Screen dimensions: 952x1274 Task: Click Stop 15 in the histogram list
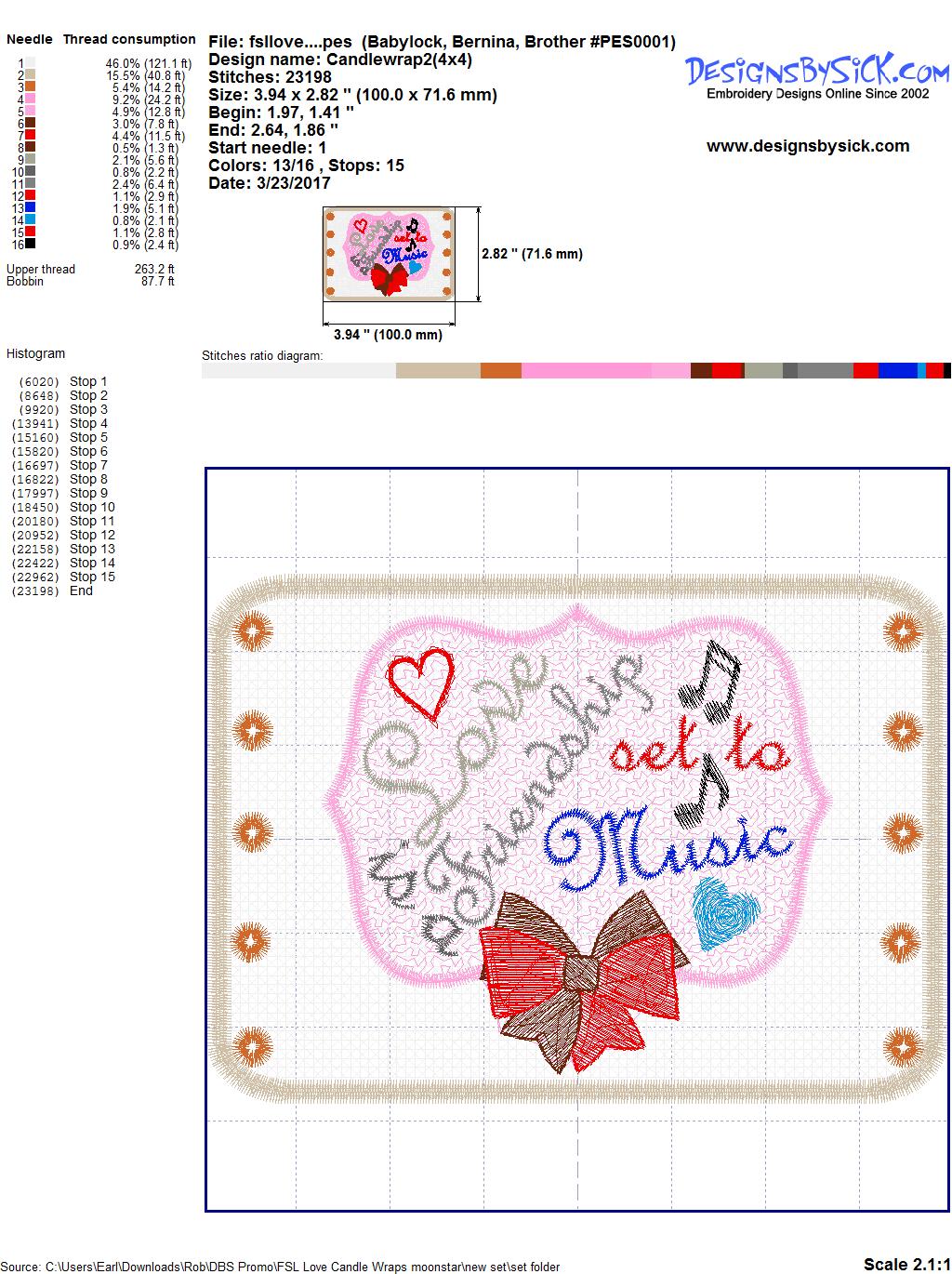pos(92,577)
